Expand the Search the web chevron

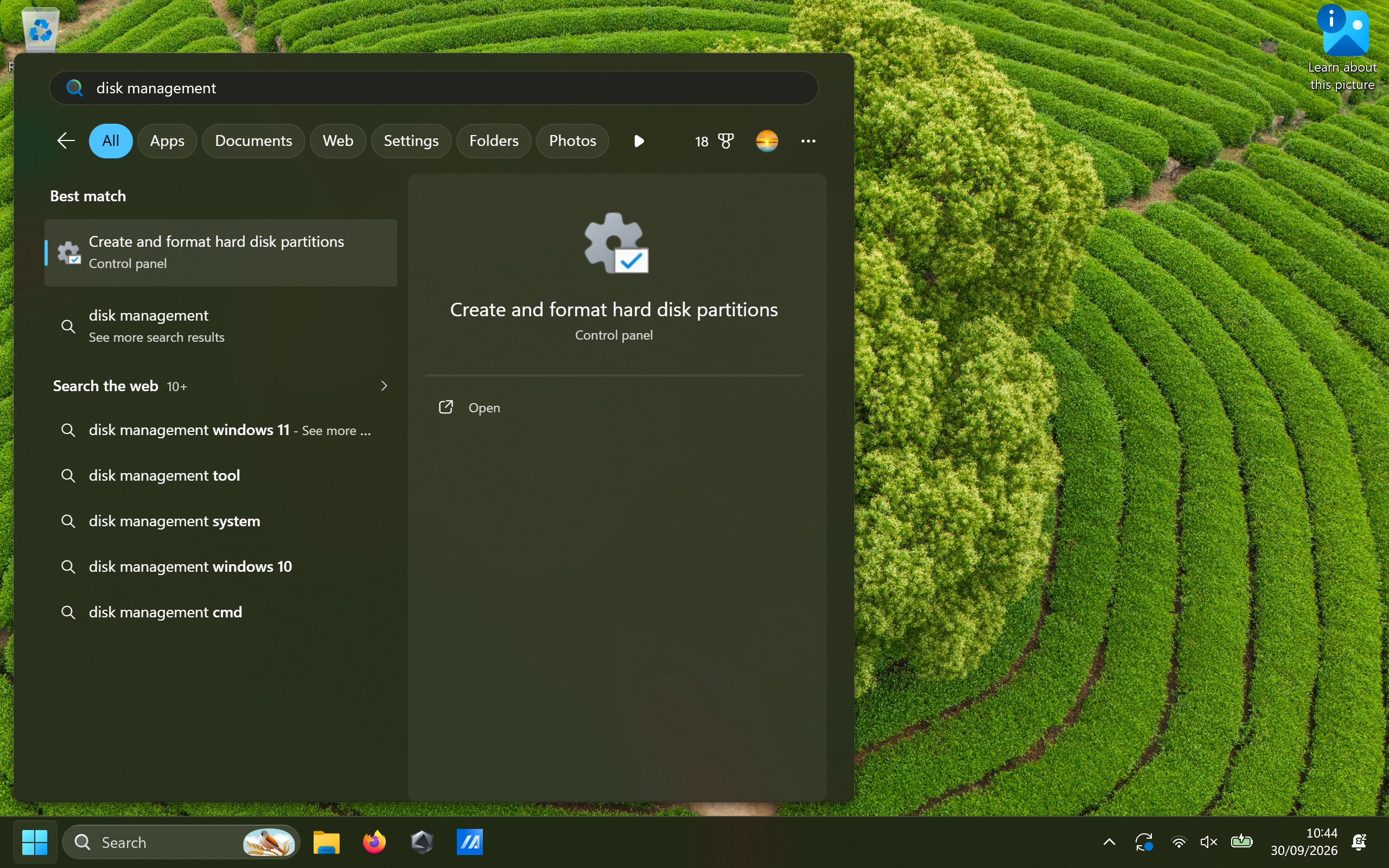pos(384,386)
